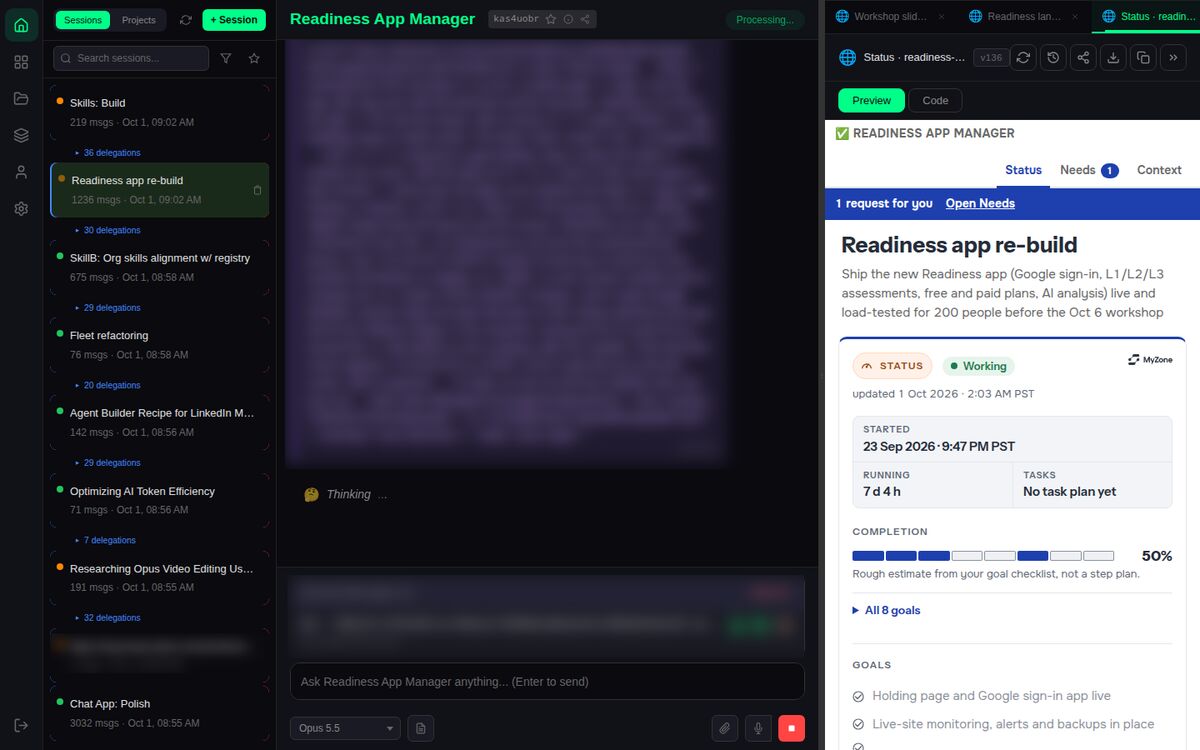Expand 7 delegations under Optimizing AI Token
1200x750 pixels.
tap(105, 540)
